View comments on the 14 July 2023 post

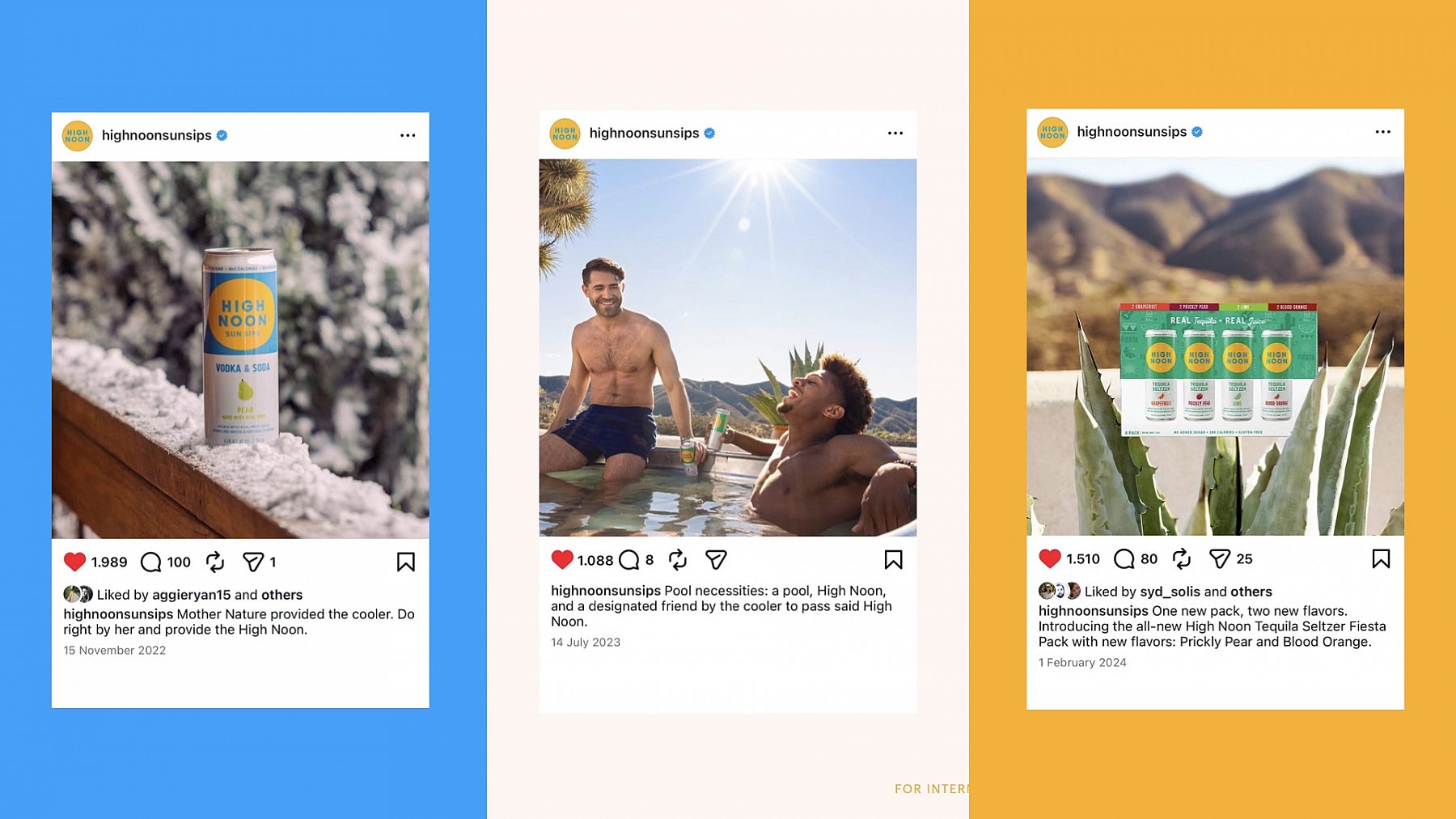(x=629, y=559)
